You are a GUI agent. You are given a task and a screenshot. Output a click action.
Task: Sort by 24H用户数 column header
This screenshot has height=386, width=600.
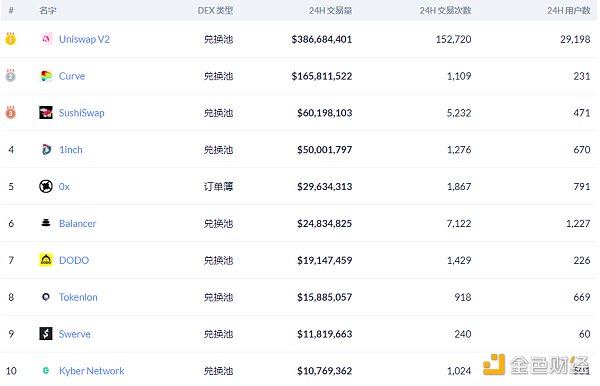click(569, 10)
